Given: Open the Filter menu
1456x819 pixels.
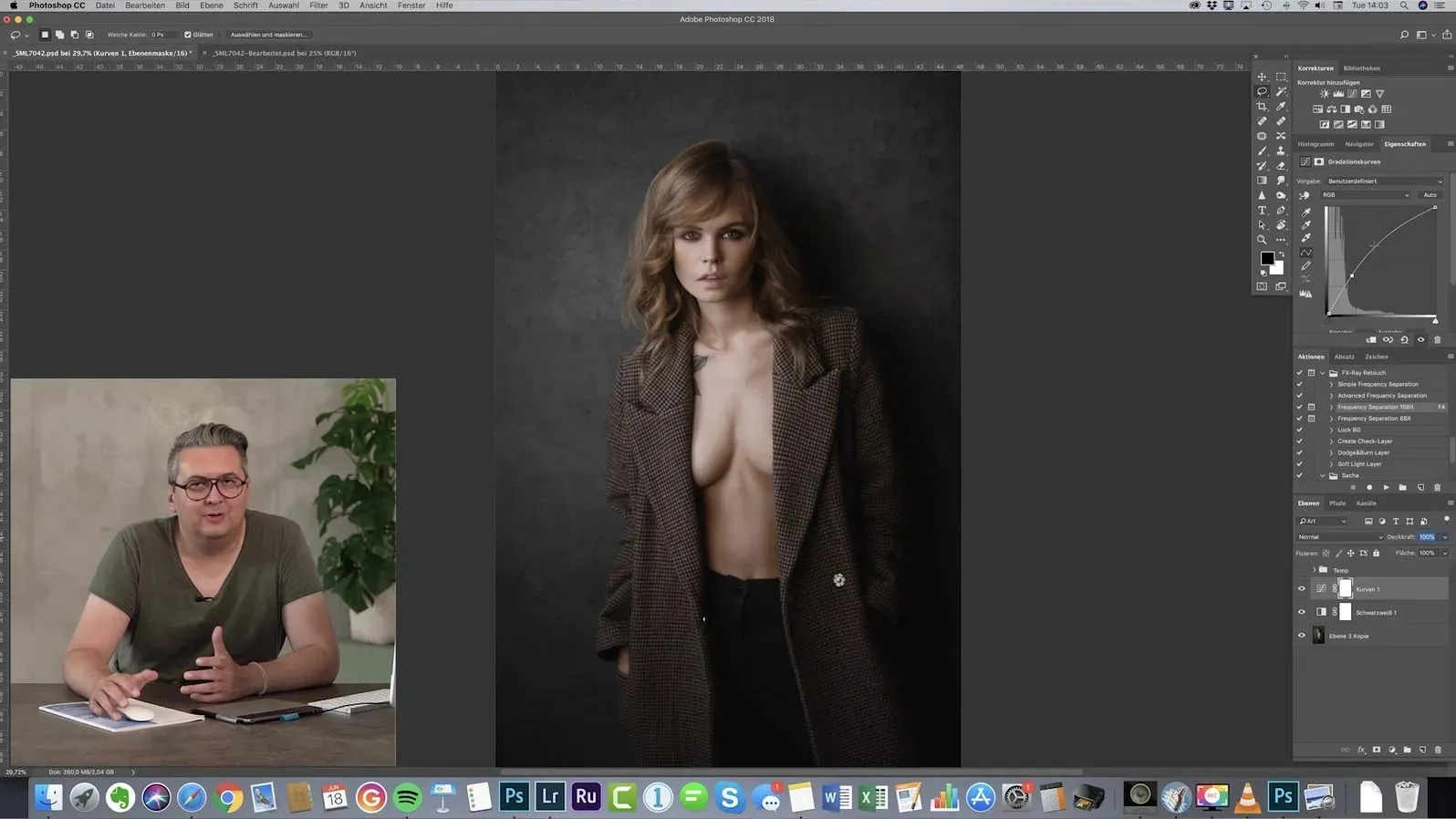Looking at the screenshot, I should click(318, 5).
